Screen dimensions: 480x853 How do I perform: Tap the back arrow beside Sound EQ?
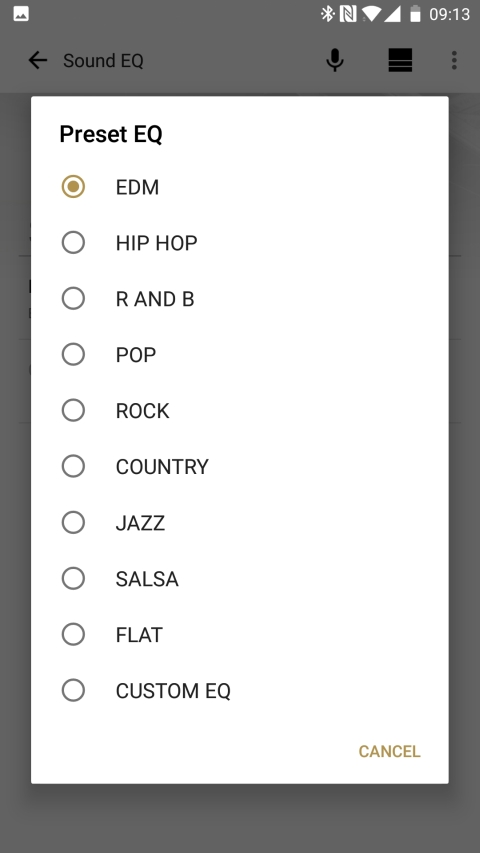(x=38, y=60)
